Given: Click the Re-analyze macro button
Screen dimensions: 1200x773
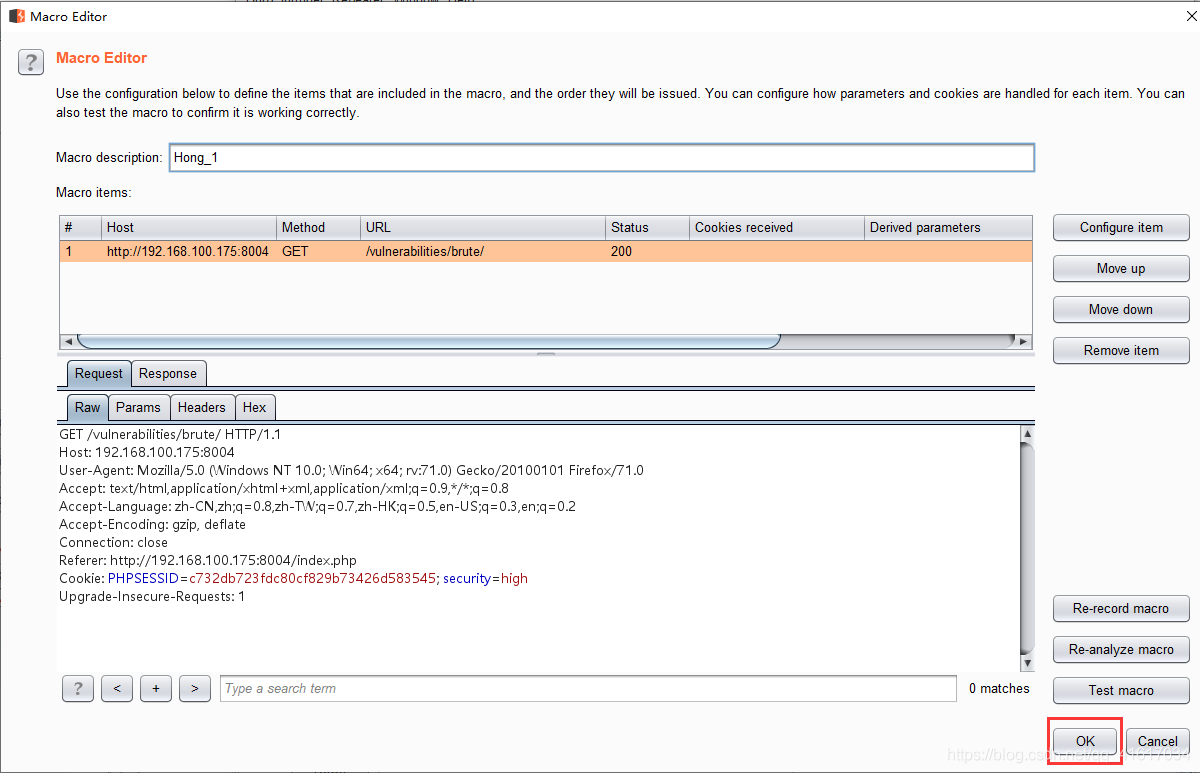Looking at the screenshot, I should coord(1121,649).
